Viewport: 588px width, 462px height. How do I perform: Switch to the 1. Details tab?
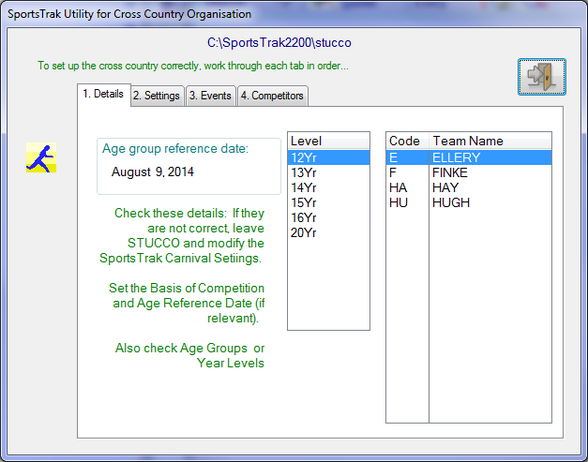tap(104, 94)
